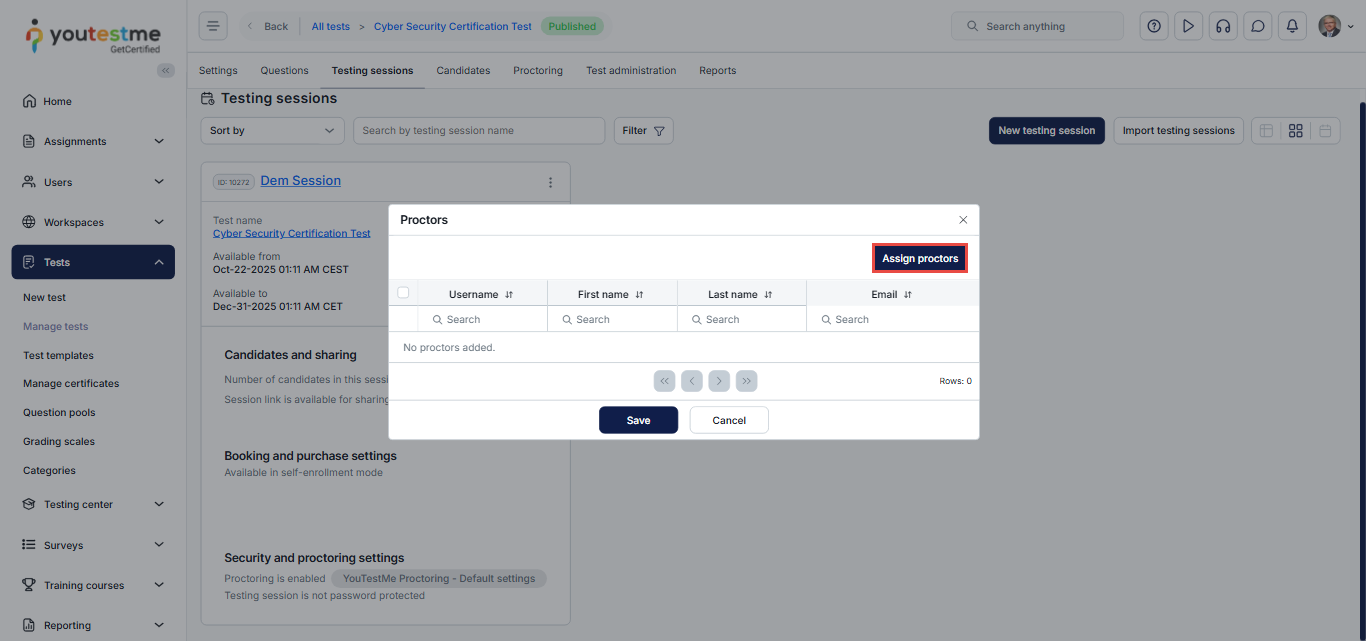This screenshot has width=1366, height=641.
Task: Focus the Search anything box
Action: point(1038,26)
